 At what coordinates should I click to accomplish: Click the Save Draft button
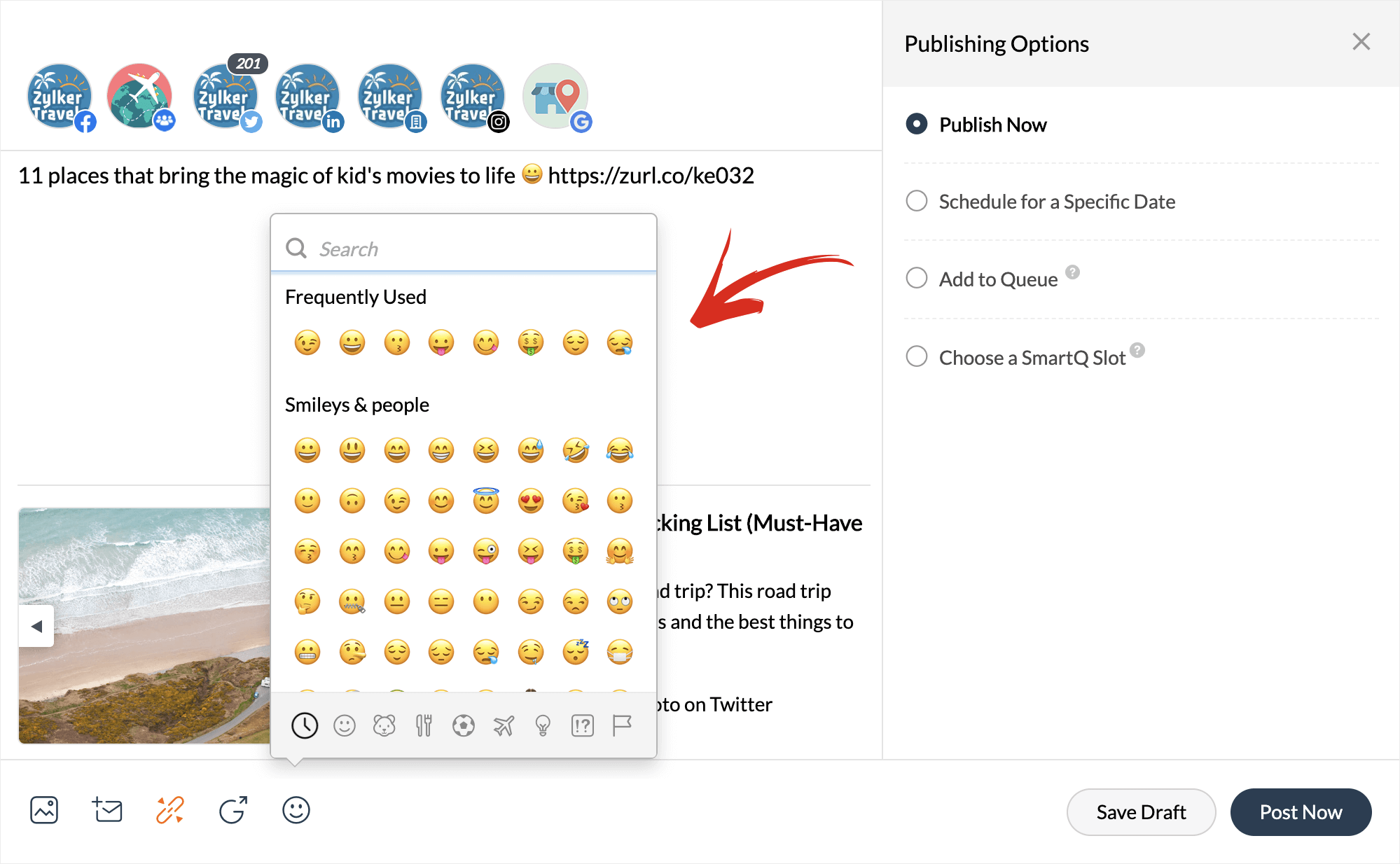coord(1140,812)
